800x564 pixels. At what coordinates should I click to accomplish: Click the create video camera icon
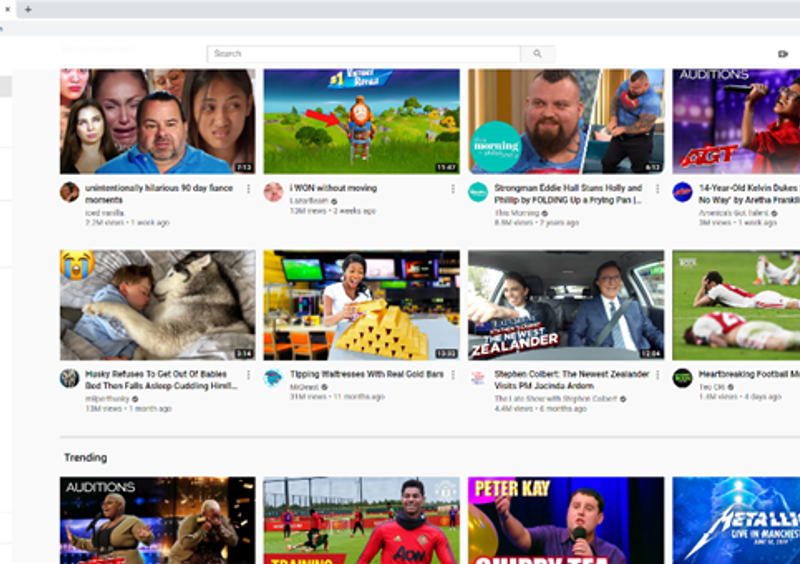tap(783, 54)
